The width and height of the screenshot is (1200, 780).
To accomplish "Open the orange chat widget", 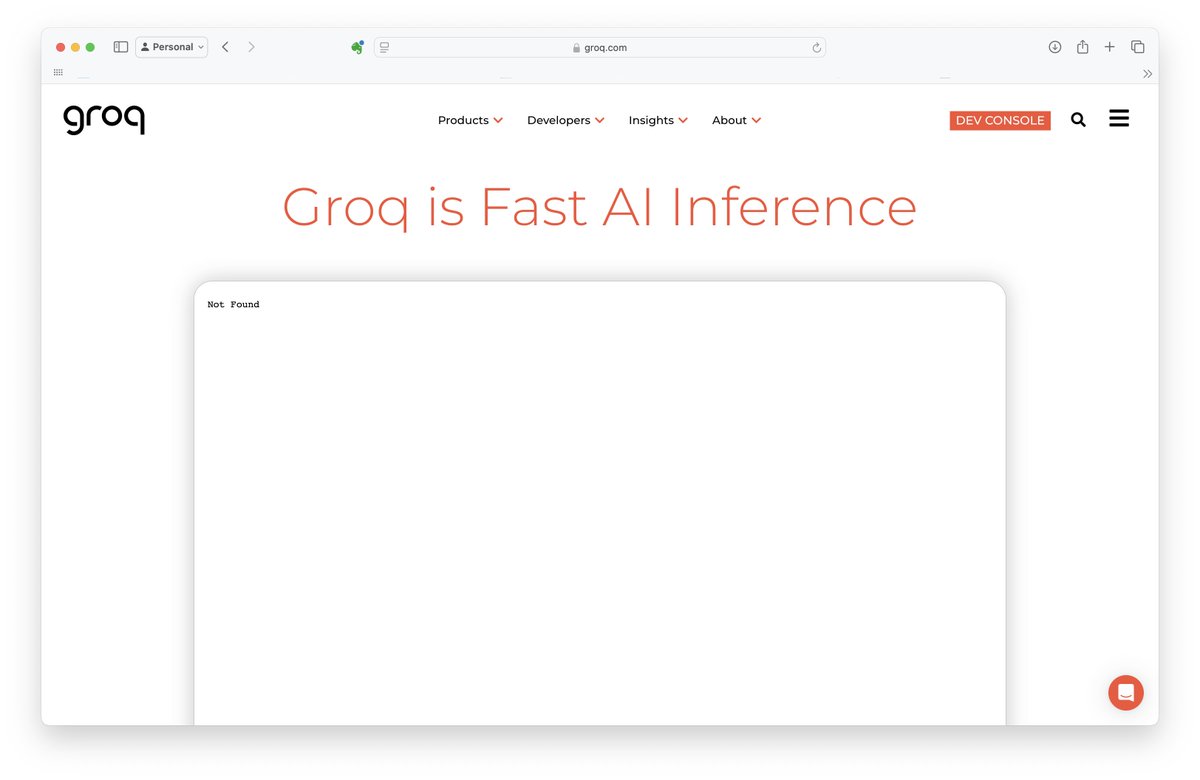I will 1126,693.
